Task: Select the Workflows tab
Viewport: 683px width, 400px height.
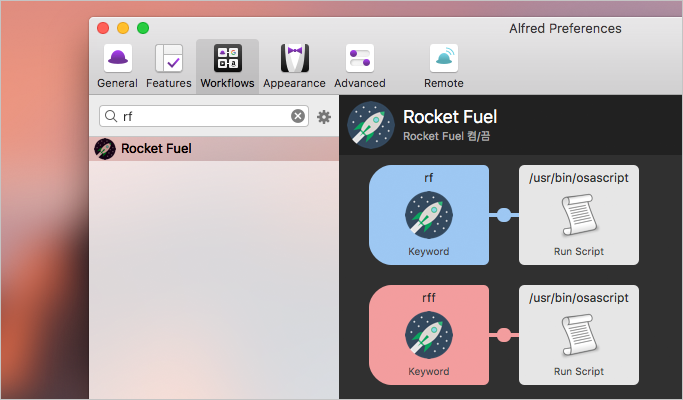Action: [227, 67]
